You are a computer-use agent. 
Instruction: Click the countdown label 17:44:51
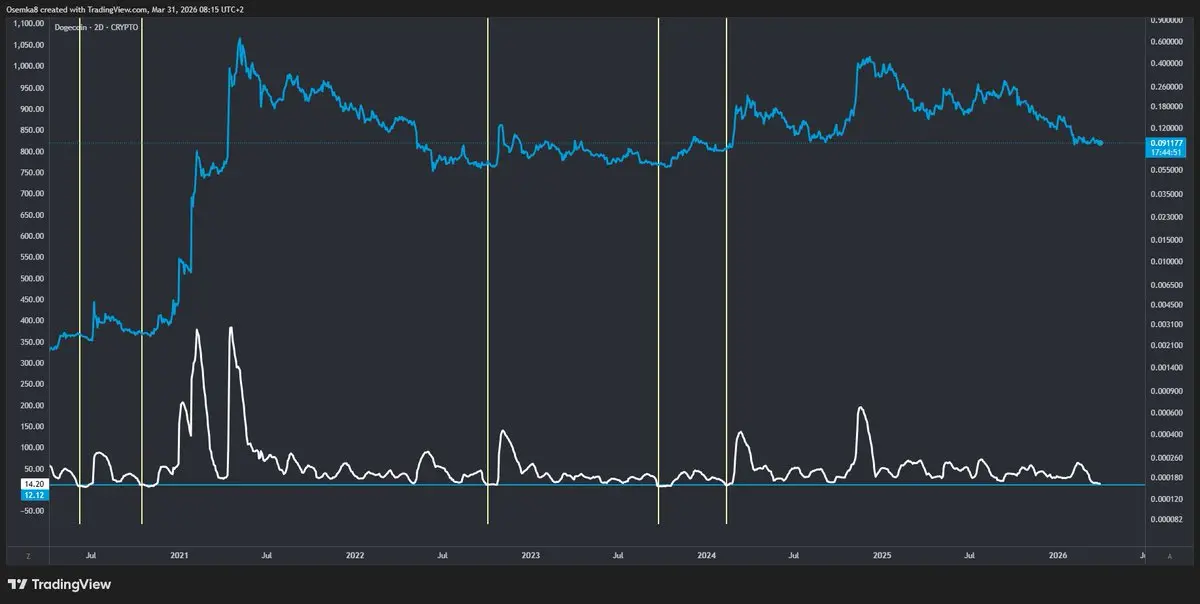[1168, 152]
